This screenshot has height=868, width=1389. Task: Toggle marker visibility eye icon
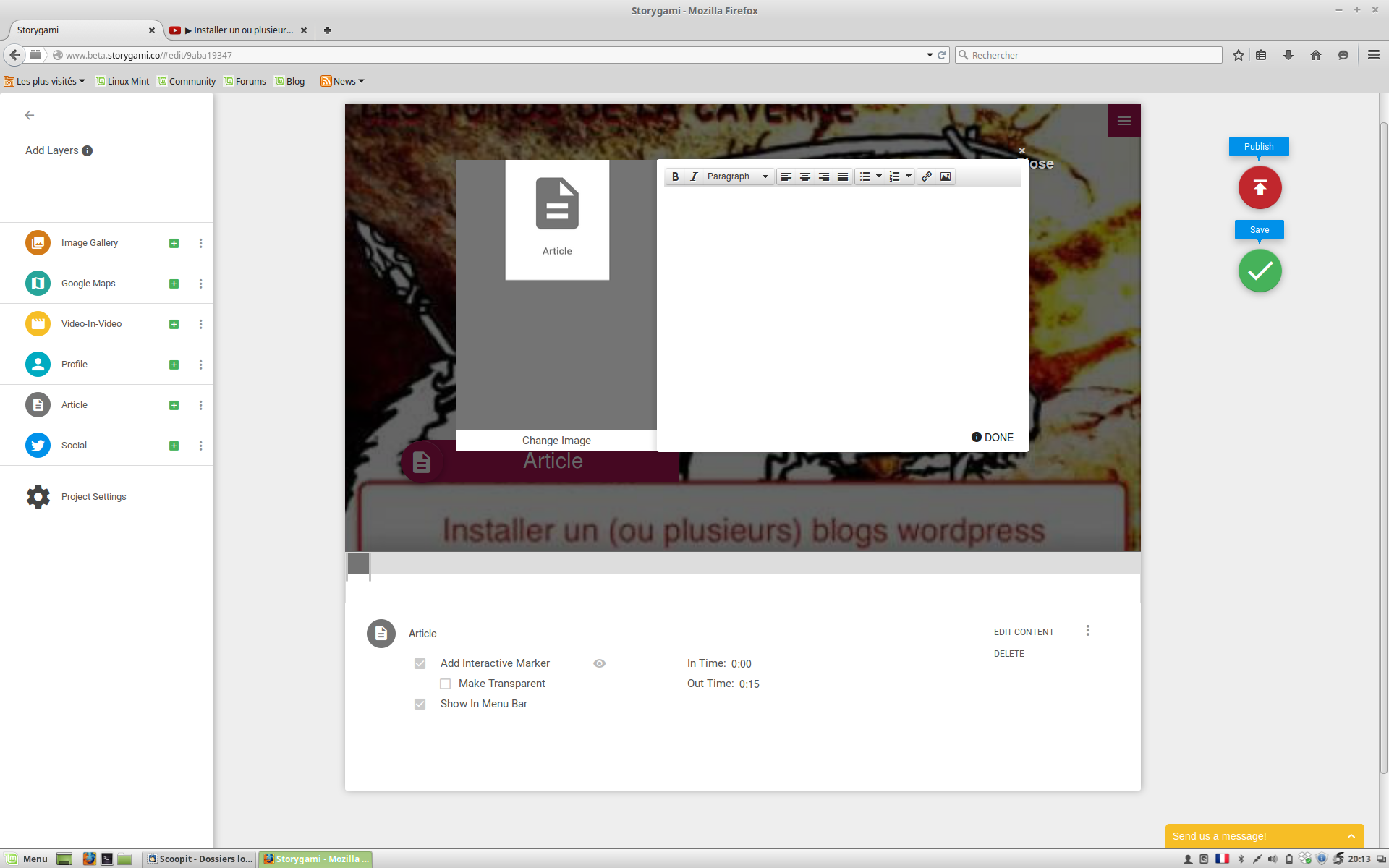tap(600, 663)
